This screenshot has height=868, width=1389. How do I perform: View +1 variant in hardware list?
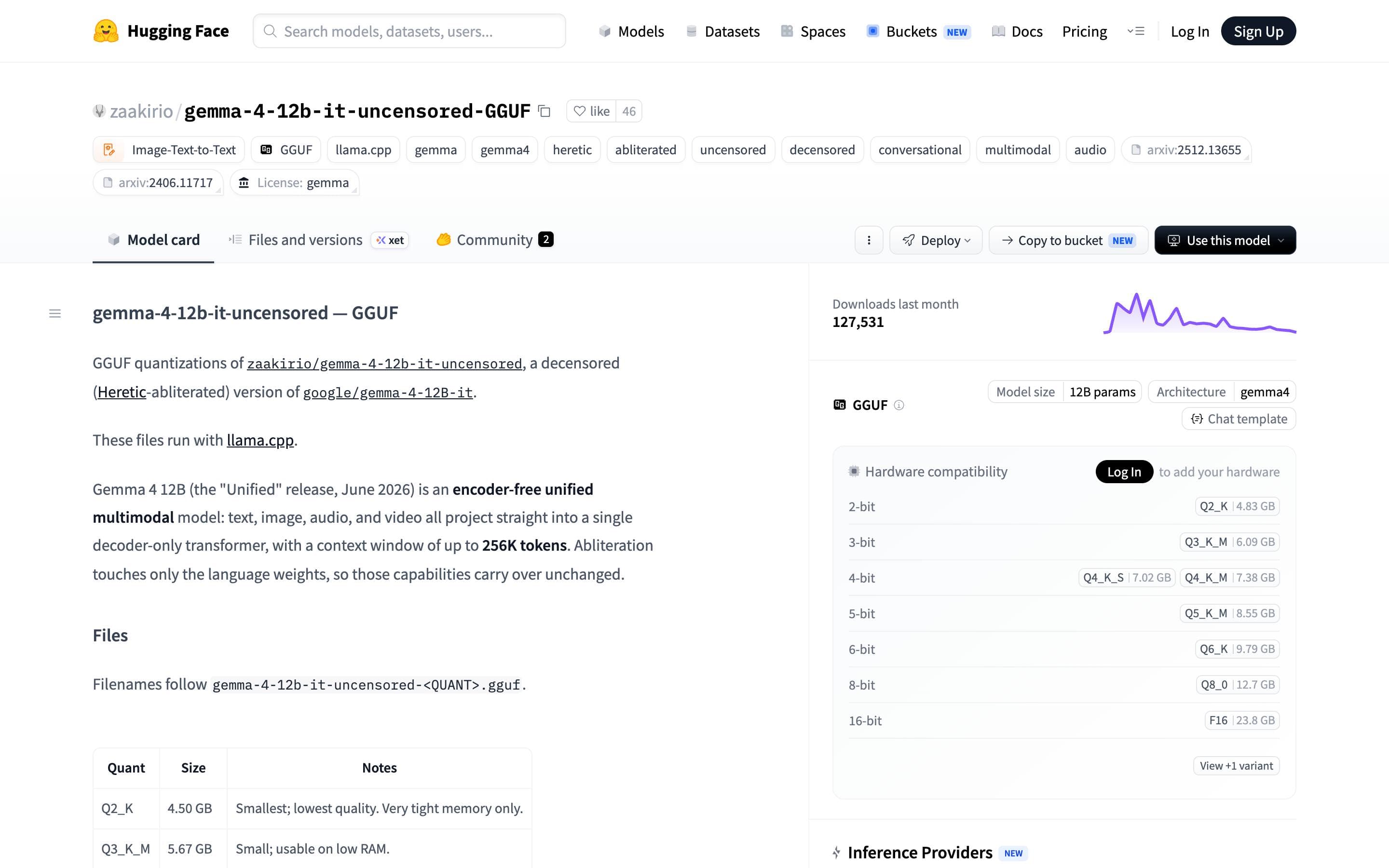click(1236, 766)
